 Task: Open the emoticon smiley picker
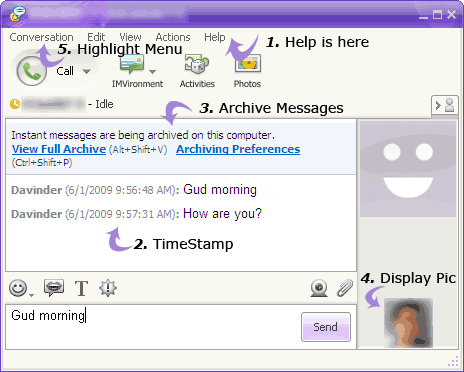tap(18, 288)
